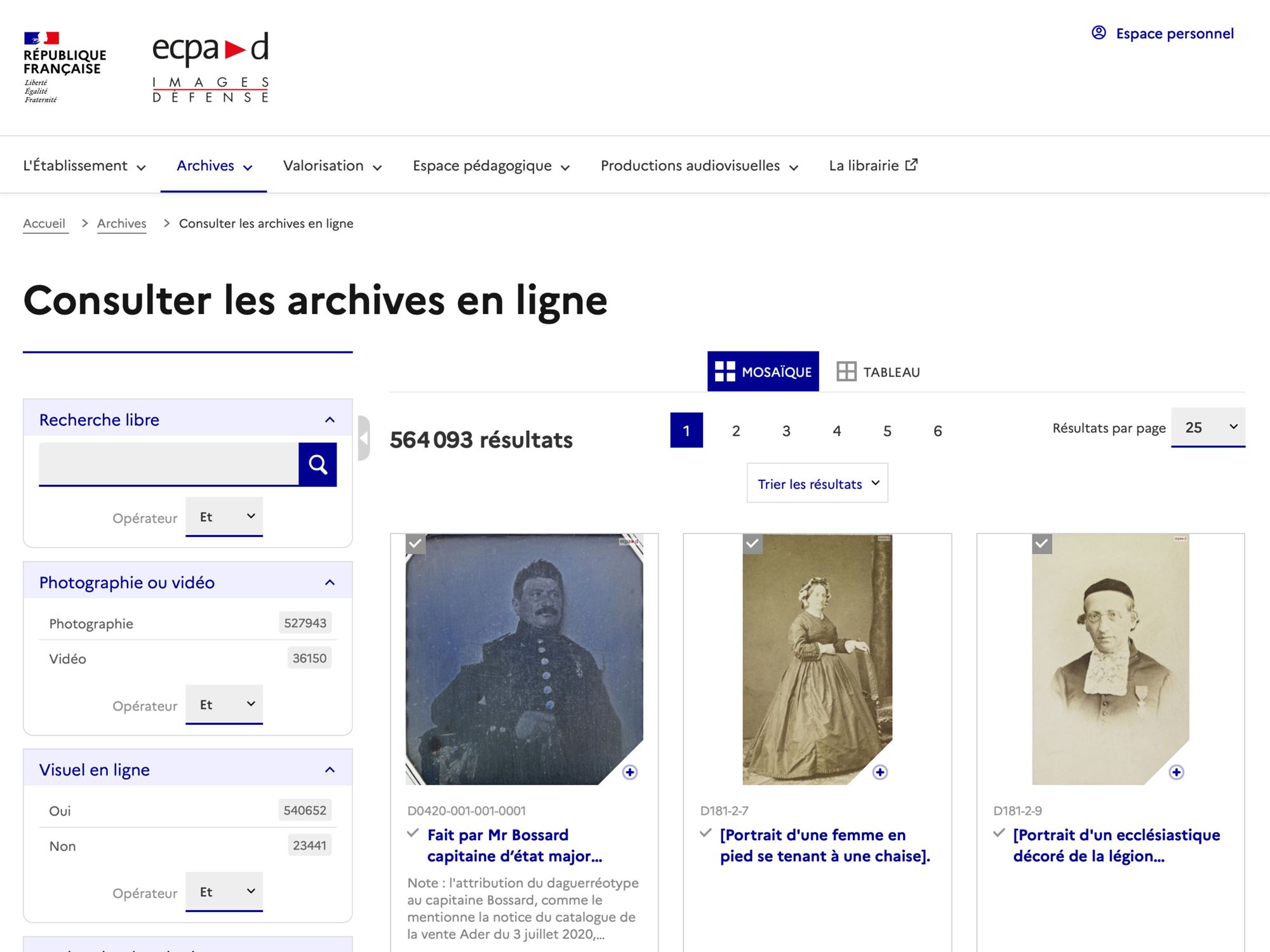The width and height of the screenshot is (1270, 952).
Task: Change Résultats par page from 25
Action: [x=1207, y=426]
